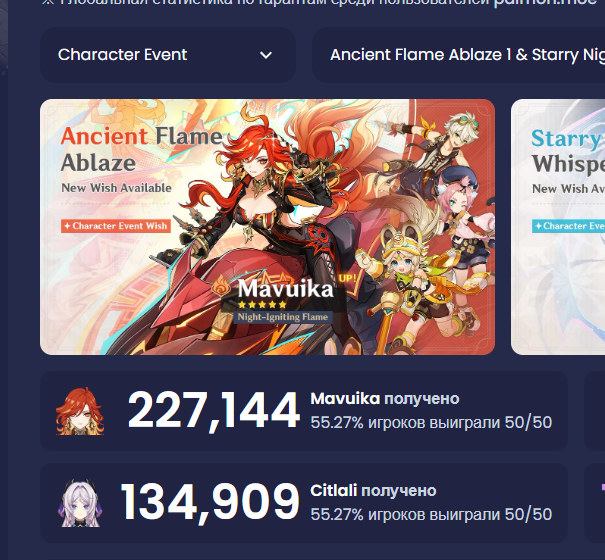Screen dimensions: 605x560
Task: Click the Pyro element icon beside Mavuika
Action: (x=221, y=286)
